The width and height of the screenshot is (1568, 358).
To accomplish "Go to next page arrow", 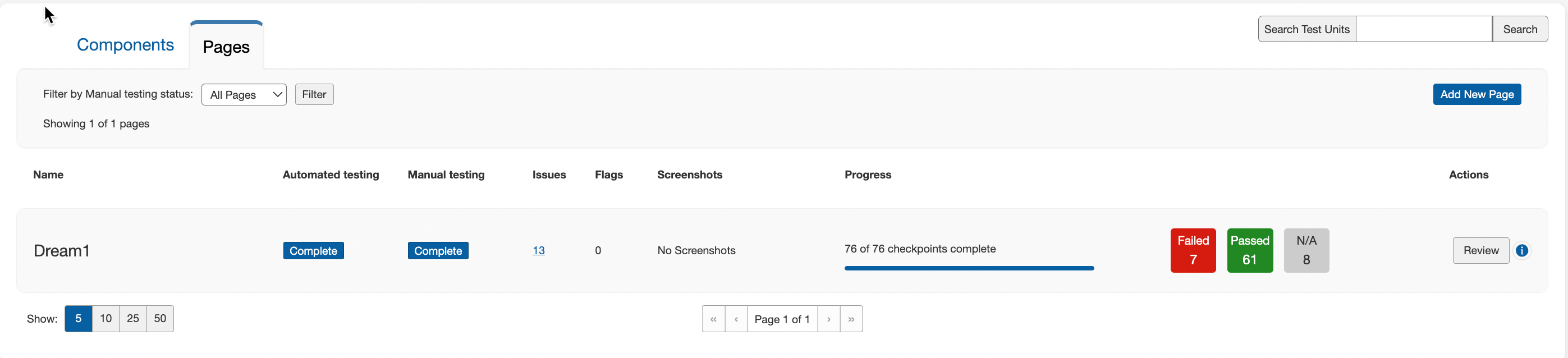I will [x=828, y=319].
